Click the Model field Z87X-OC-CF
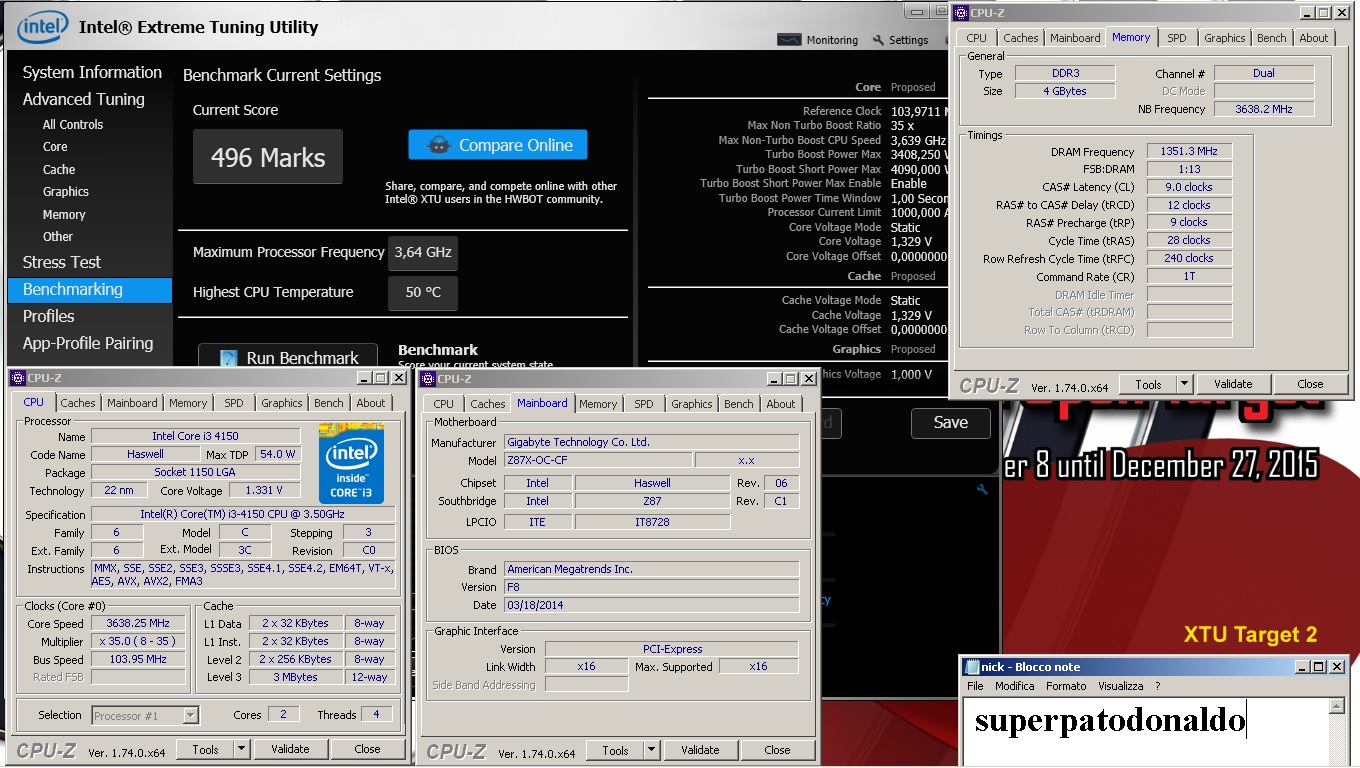1360x768 pixels. tap(598, 460)
